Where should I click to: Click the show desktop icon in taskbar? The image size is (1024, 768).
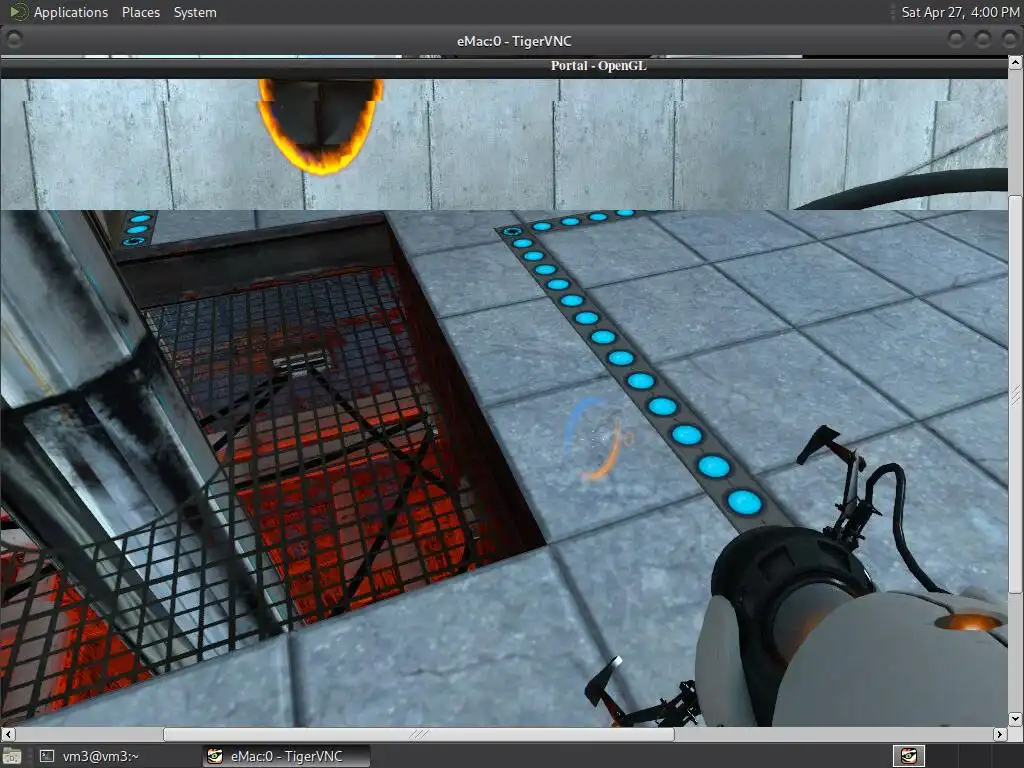point(12,756)
